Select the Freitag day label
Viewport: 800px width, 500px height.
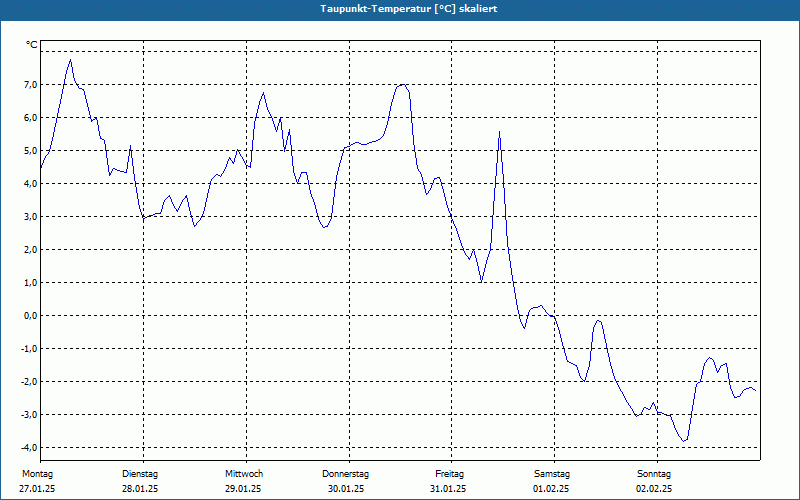tap(449, 474)
